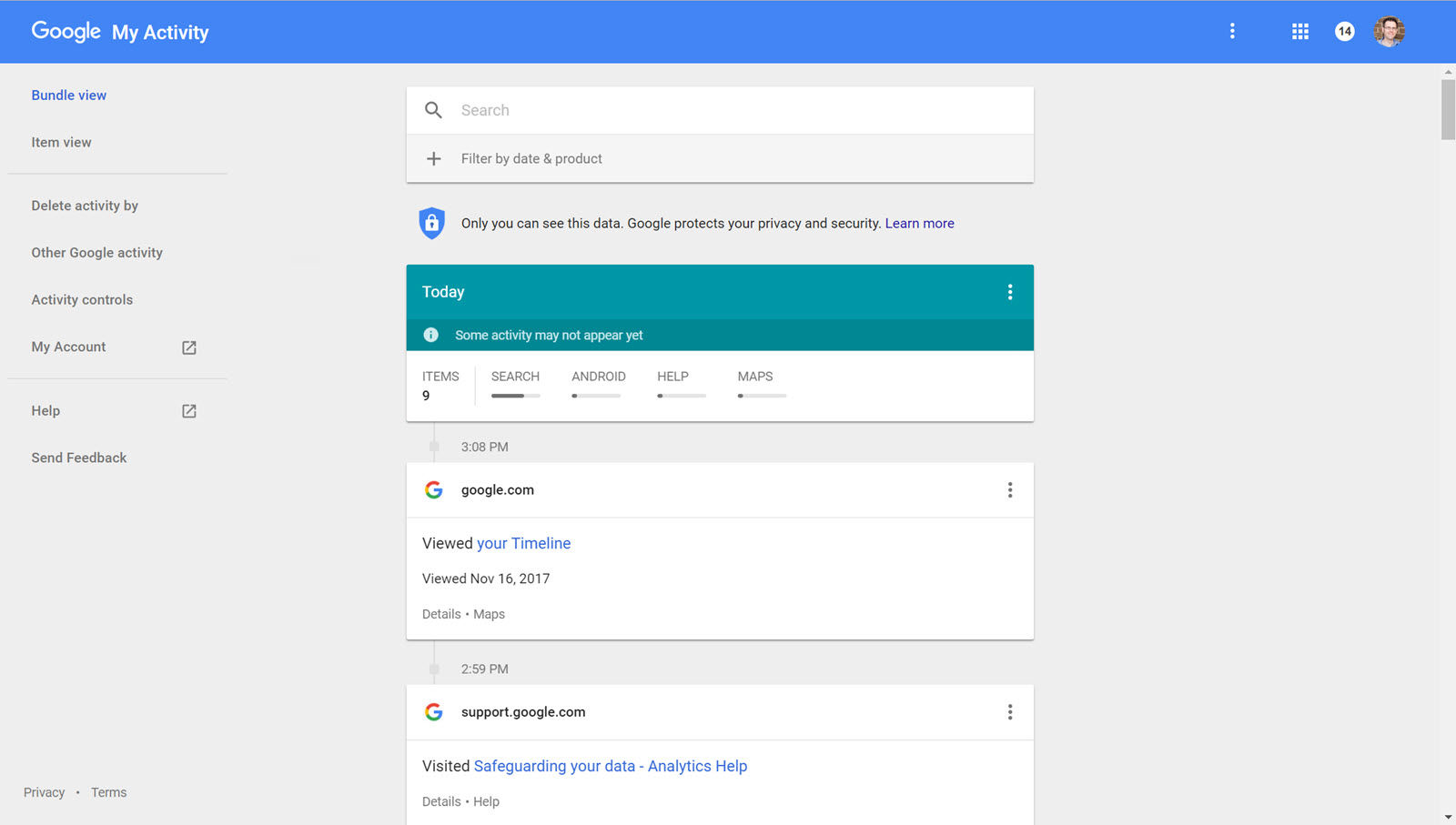Open the google.com item three-dot menu
This screenshot has width=1456, height=825.
point(1010,490)
